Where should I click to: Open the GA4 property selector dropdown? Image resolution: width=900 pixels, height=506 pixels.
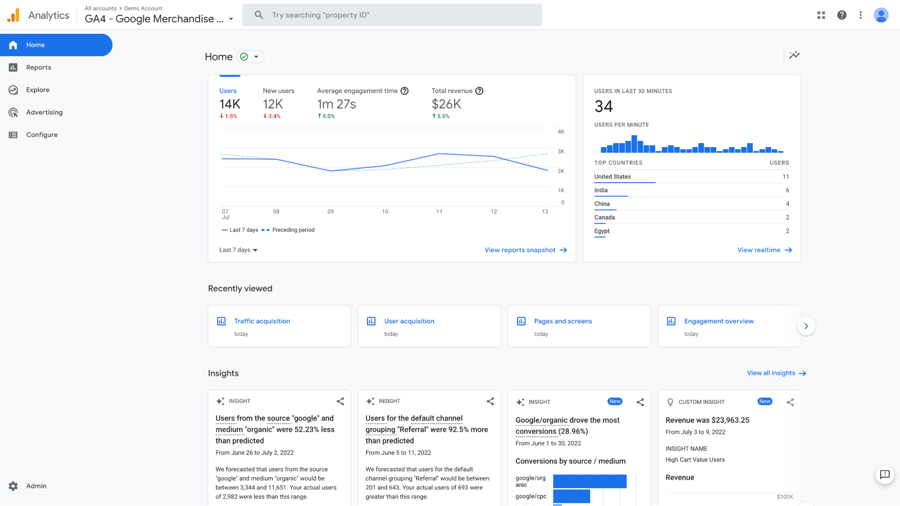click(159, 19)
